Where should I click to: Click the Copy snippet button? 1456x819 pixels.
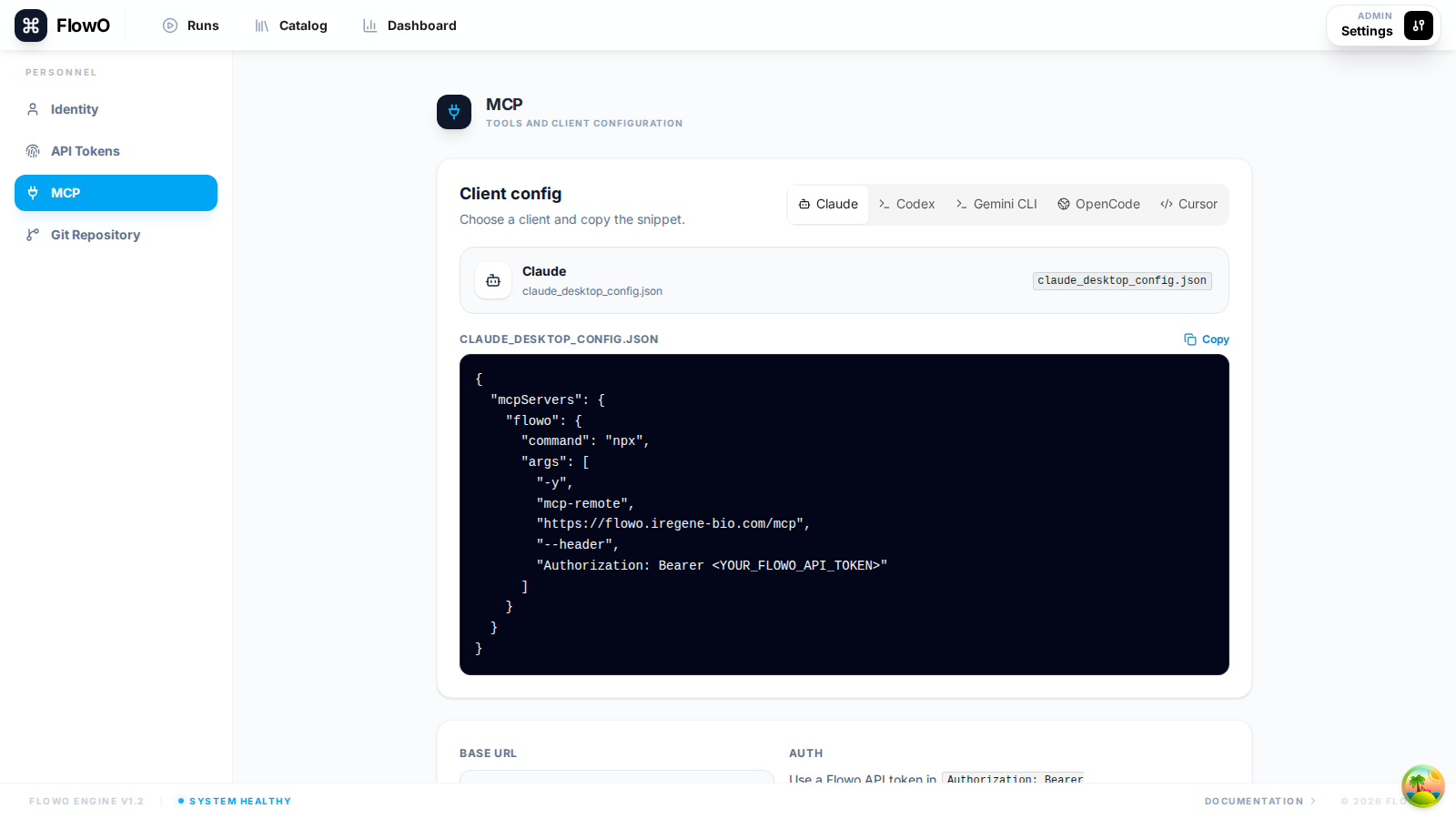point(1207,339)
